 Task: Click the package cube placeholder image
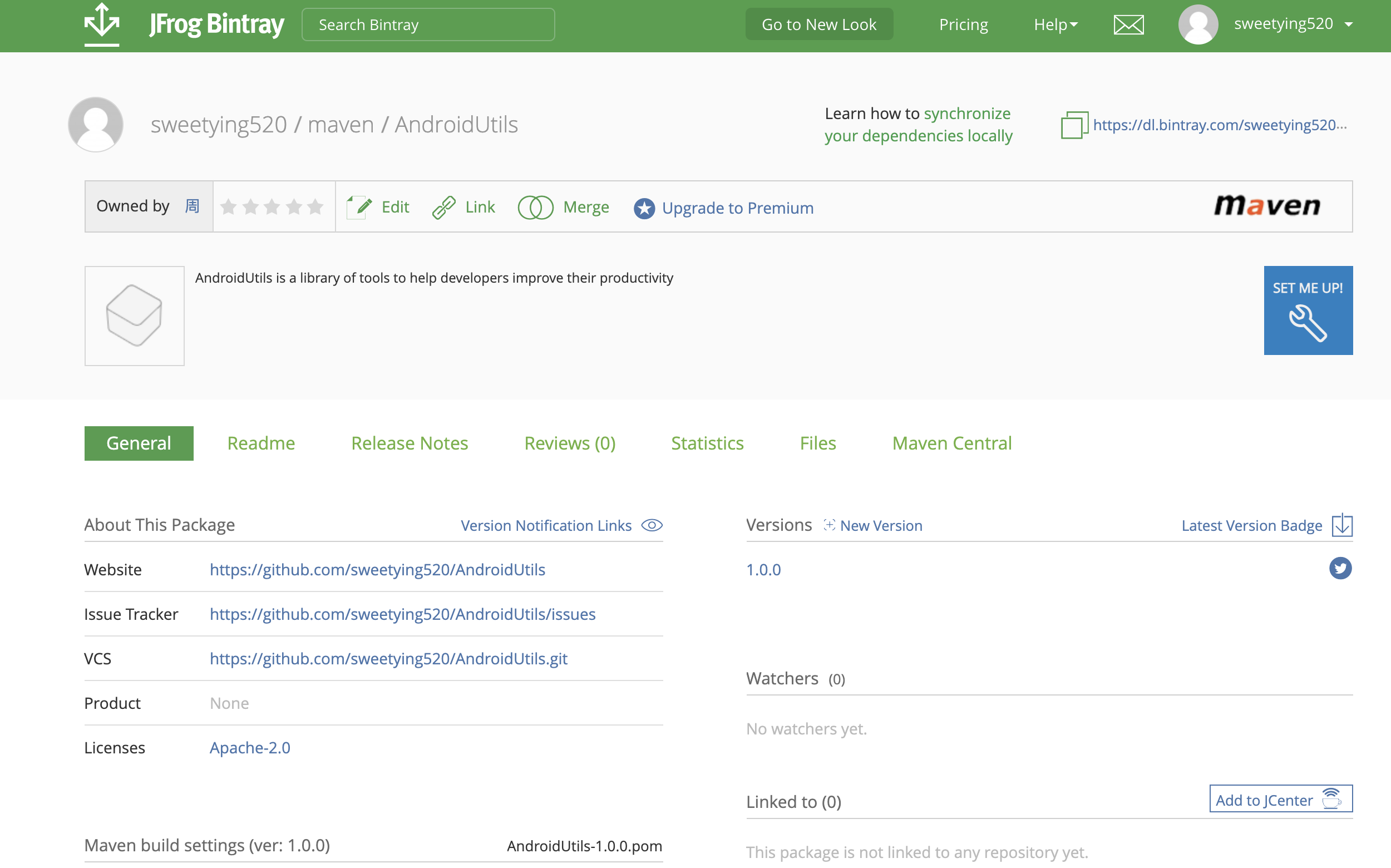tap(134, 315)
